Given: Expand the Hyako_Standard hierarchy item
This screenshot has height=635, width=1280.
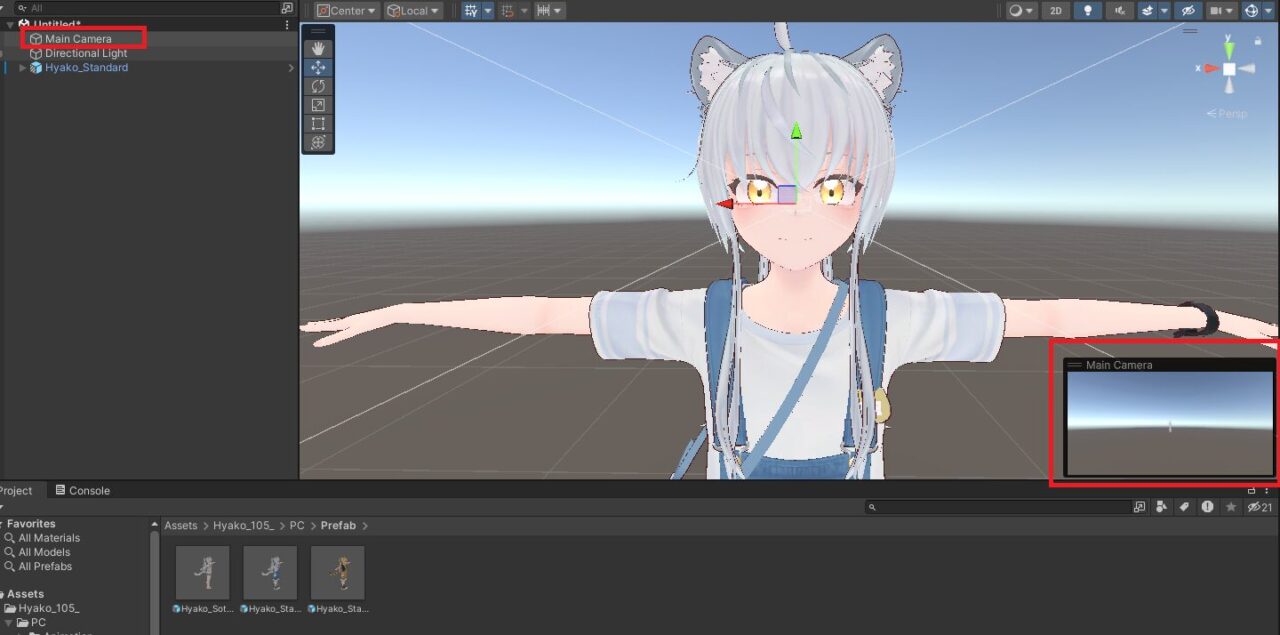Looking at the screenshot, I should tap(22, 68).
